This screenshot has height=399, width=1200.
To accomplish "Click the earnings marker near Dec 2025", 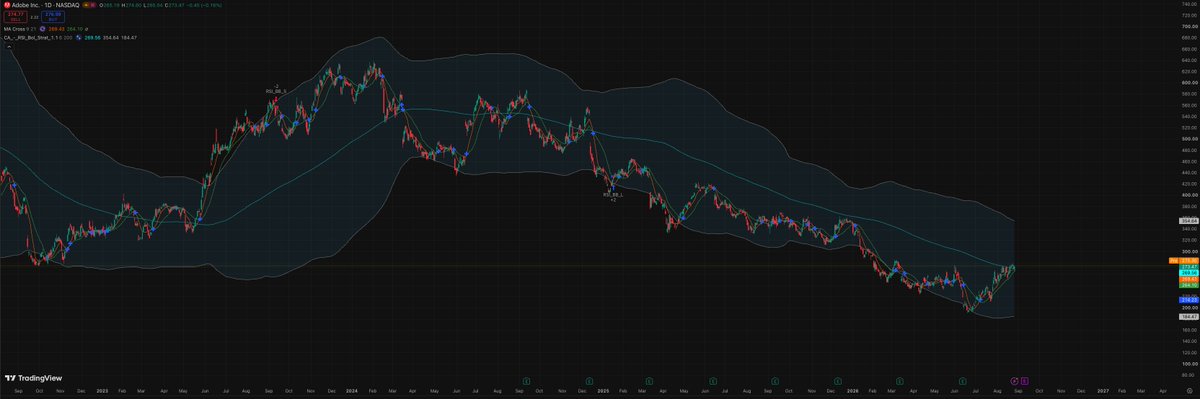I will (x=837, y=381).
